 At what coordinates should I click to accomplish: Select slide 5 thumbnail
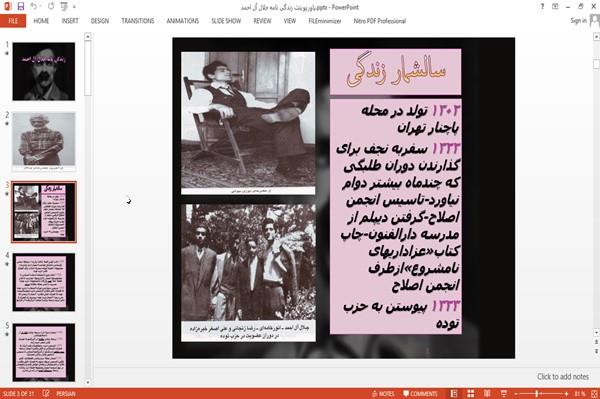(44, 352)
